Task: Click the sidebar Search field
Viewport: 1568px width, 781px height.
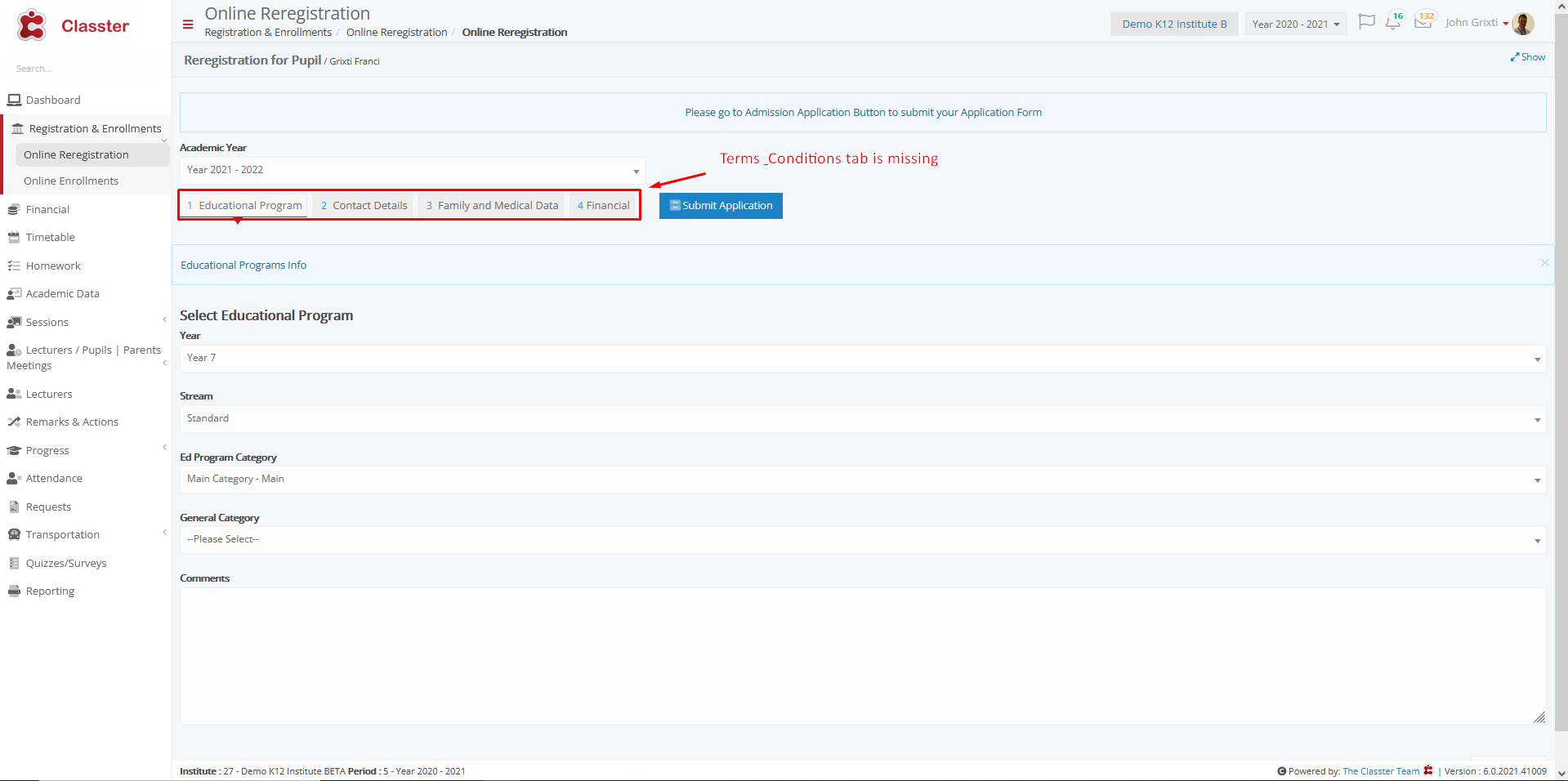Action: 86,69
